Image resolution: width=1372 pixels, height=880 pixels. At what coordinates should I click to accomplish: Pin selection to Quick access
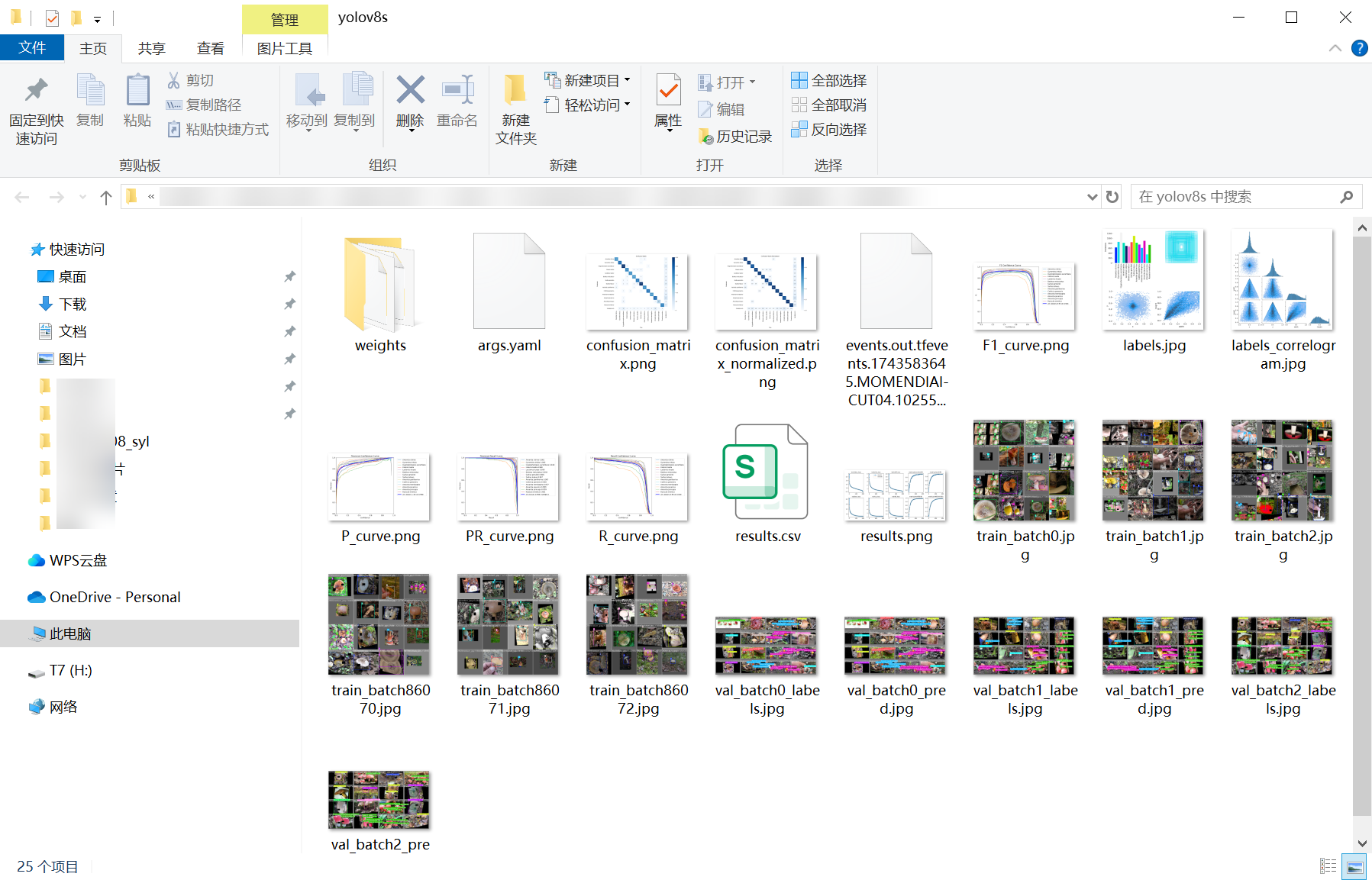coord(36,110)
